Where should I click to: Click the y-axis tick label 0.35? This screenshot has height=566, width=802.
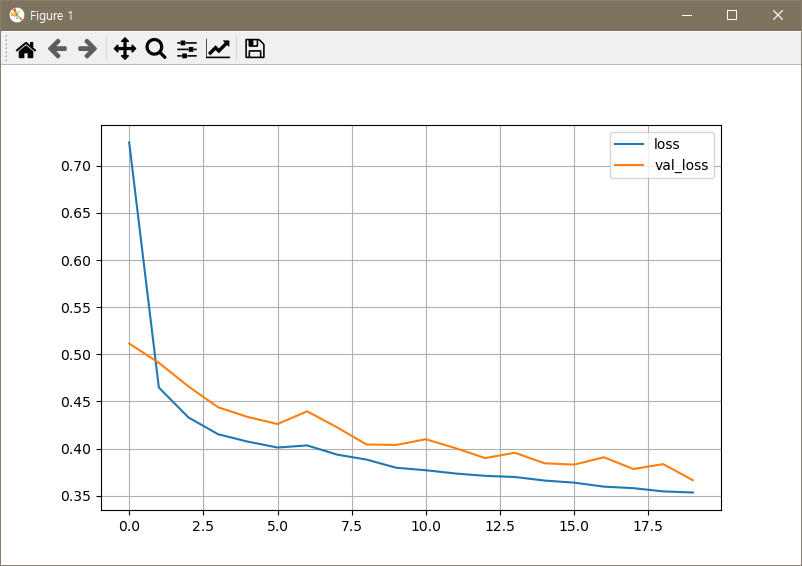[x=76, y=496]
